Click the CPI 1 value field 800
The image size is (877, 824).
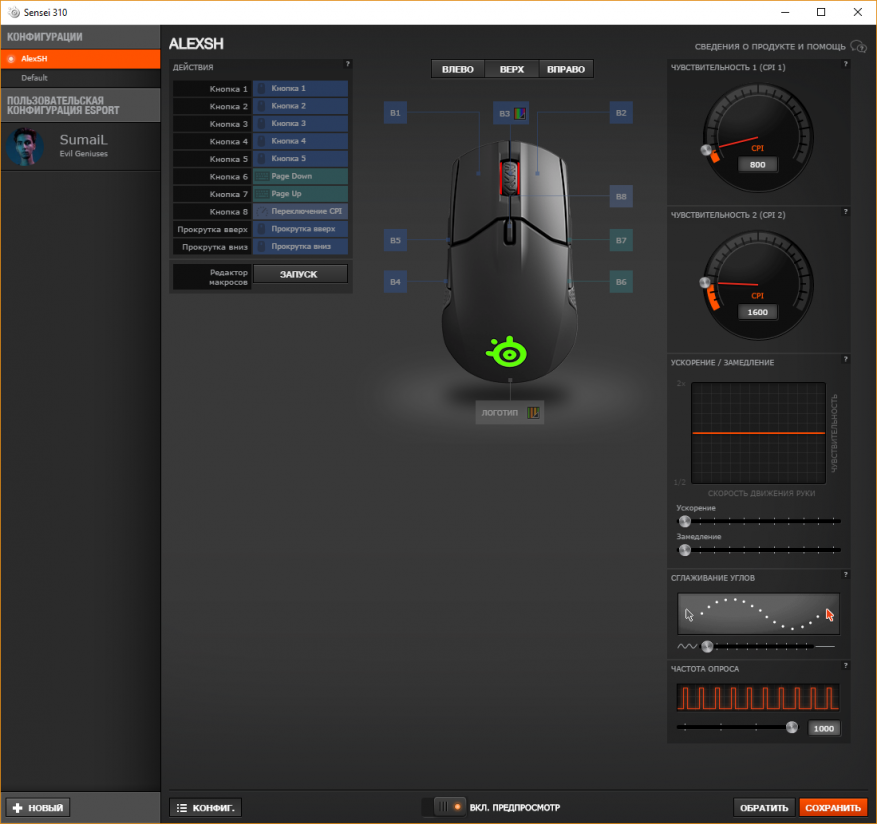(x=757, y=165)
